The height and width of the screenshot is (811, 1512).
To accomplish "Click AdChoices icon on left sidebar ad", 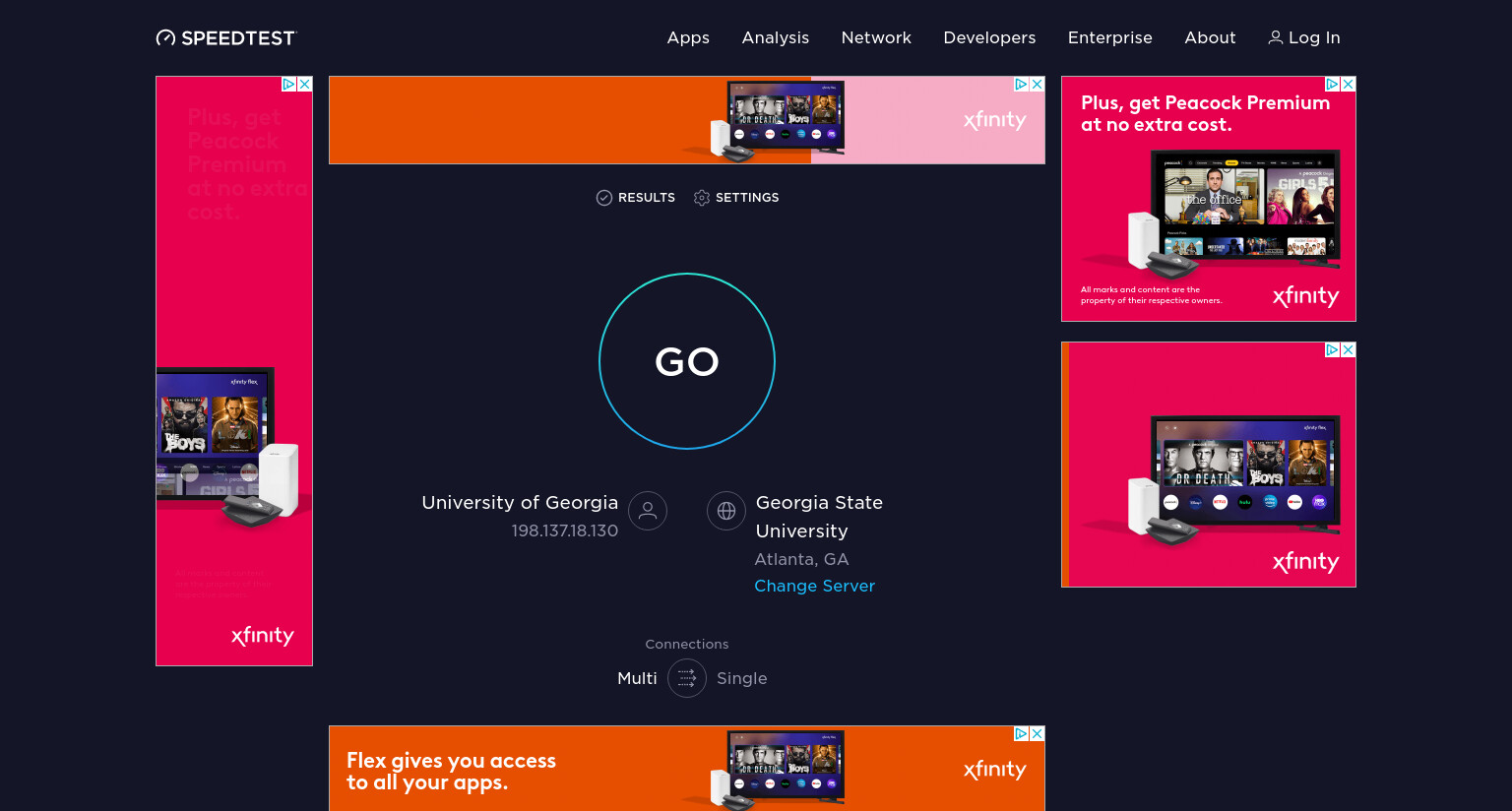I will 289,85.
